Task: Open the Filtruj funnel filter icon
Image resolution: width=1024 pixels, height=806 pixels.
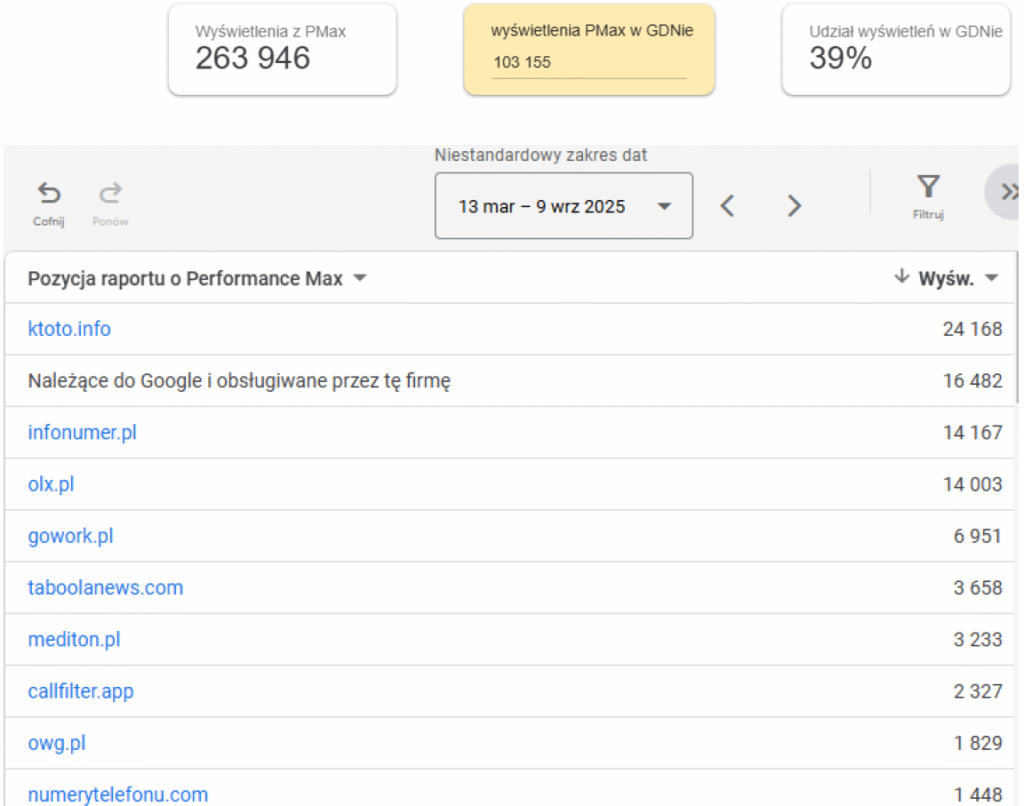Action: click(928, 187)
